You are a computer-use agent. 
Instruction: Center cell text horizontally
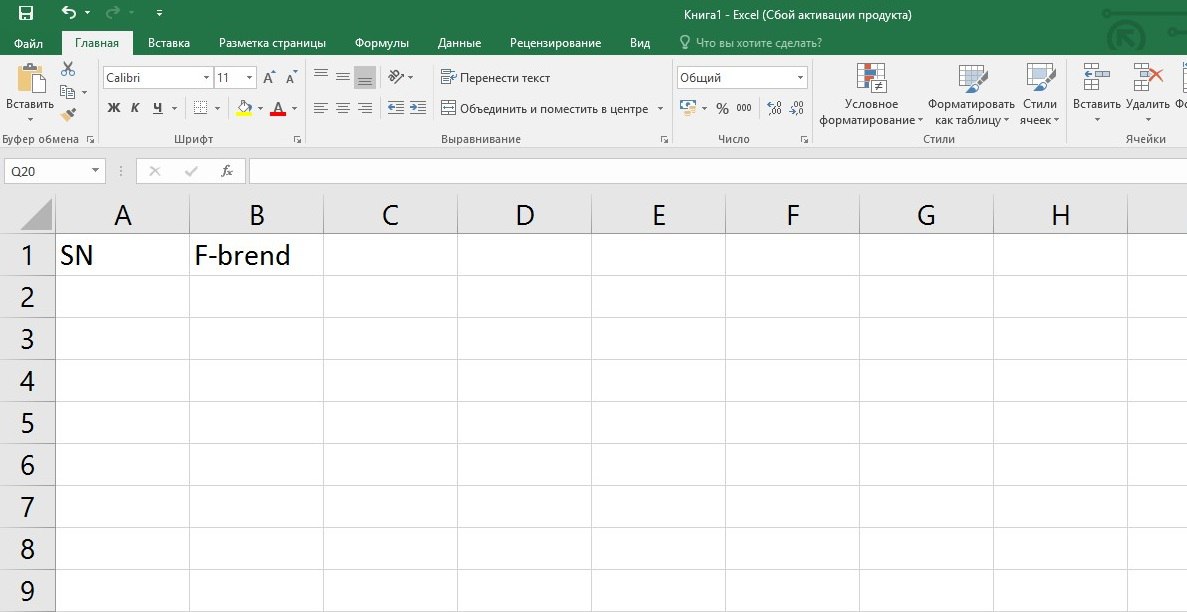(343, 108)
